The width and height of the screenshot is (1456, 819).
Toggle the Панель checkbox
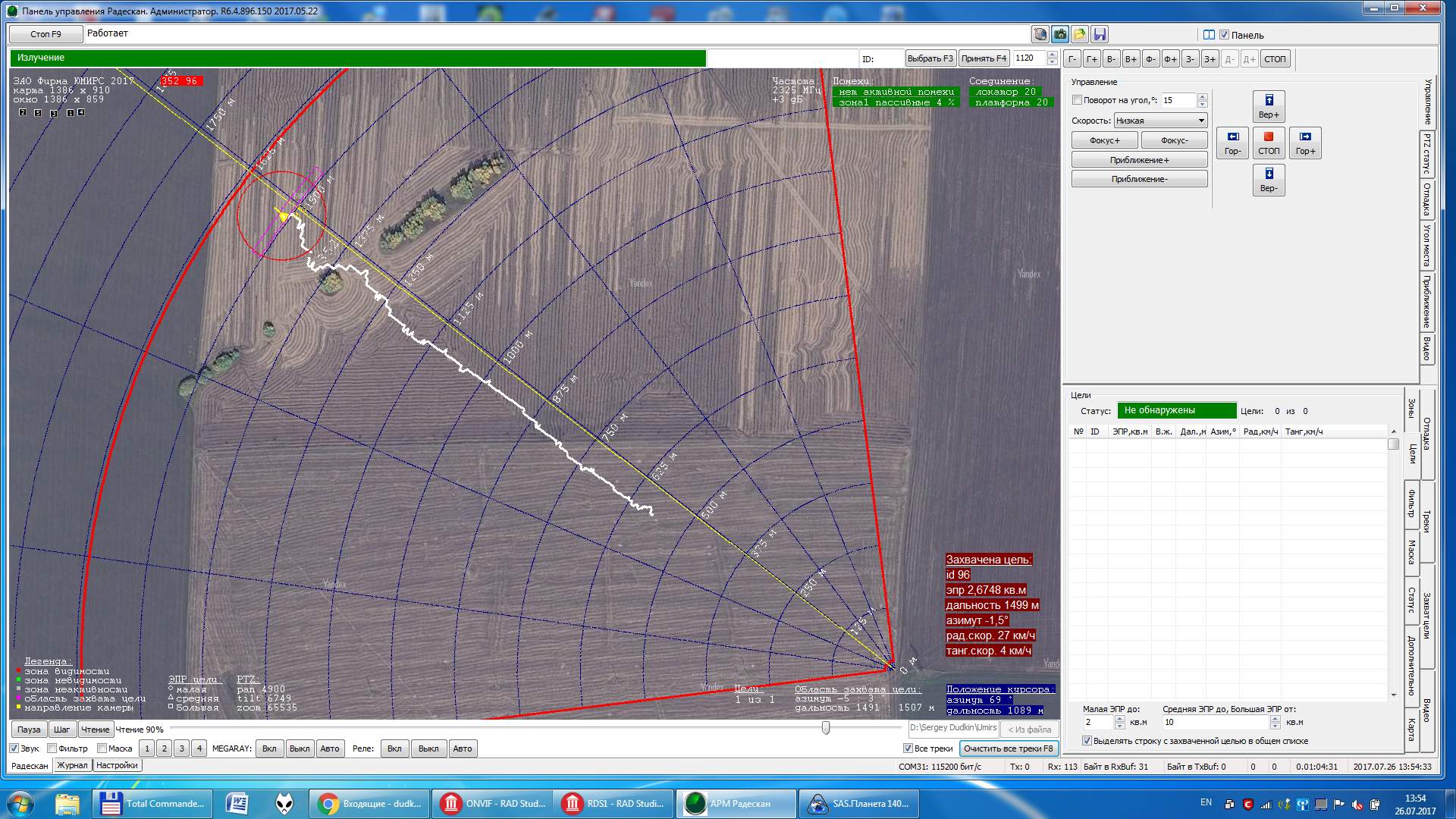click(x=1224, y=35)
